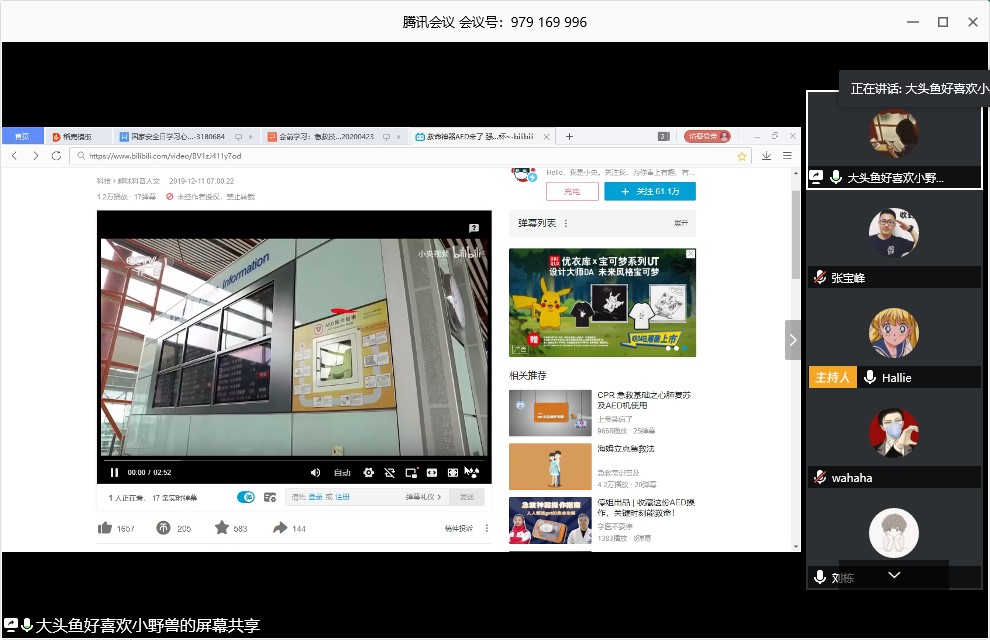Click the volume speaker icon in player
This screenshot has width=990, height=640.
[x=315, y=472]
